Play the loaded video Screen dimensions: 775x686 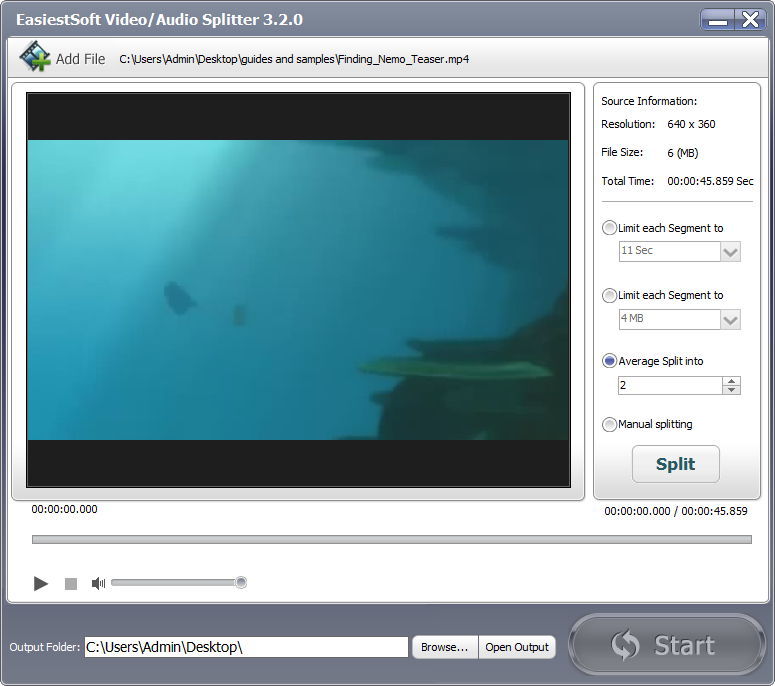point(41,583)
